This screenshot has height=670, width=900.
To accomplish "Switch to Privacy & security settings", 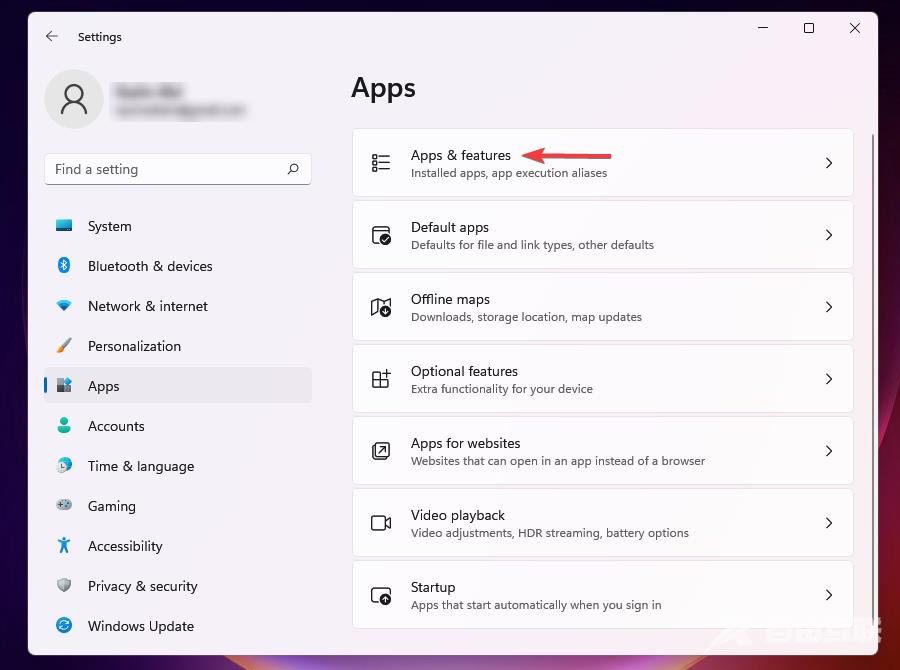I will click(x=142, y=586).
